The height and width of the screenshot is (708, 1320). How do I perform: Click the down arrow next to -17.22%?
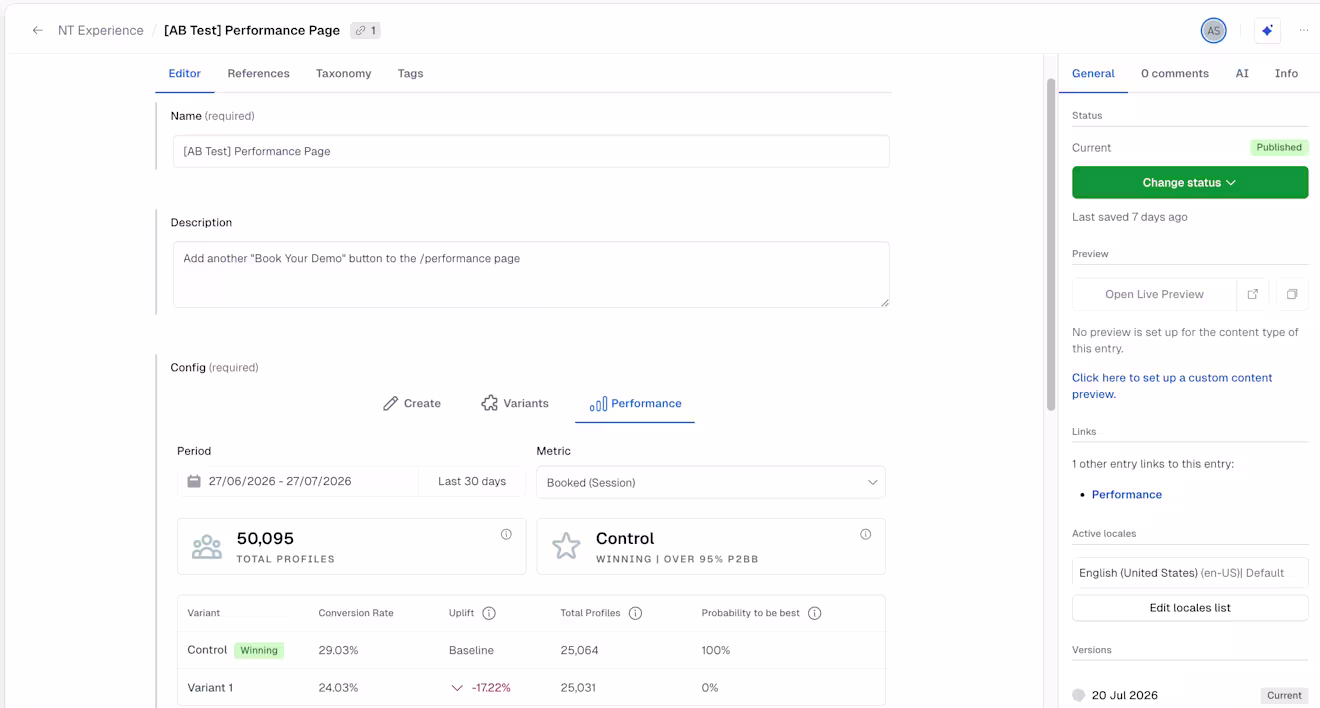pyautogui.click(x=457, y=688)
